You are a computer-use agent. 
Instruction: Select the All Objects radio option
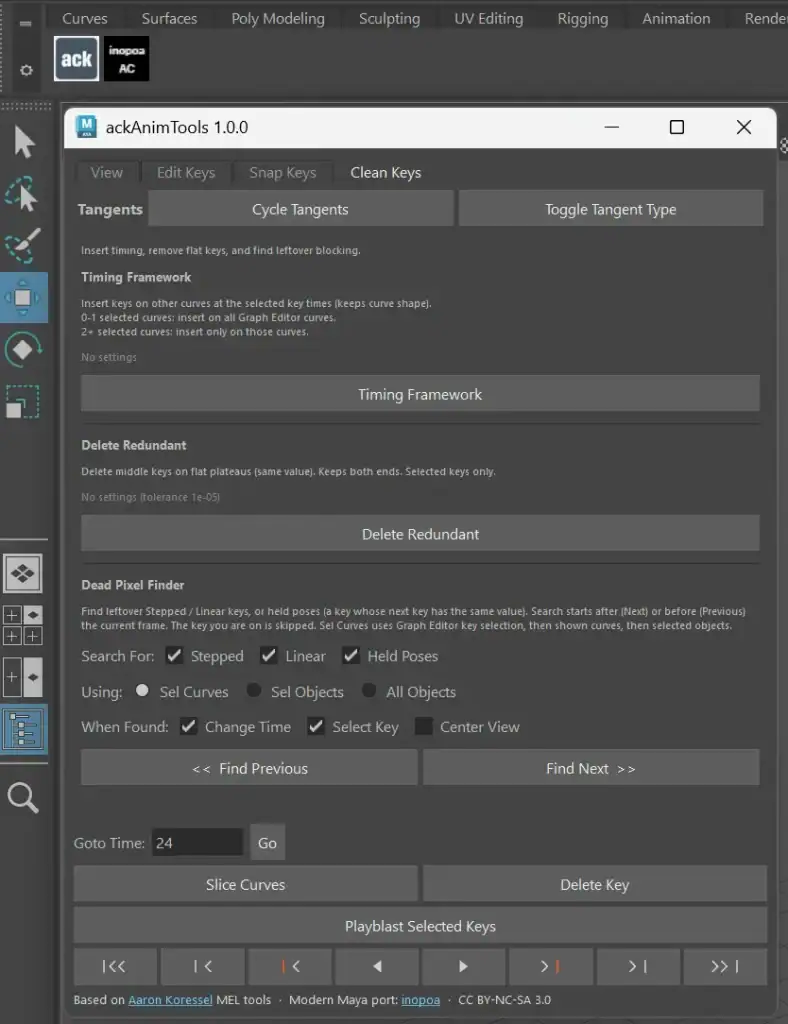click(x=369, y=691)
